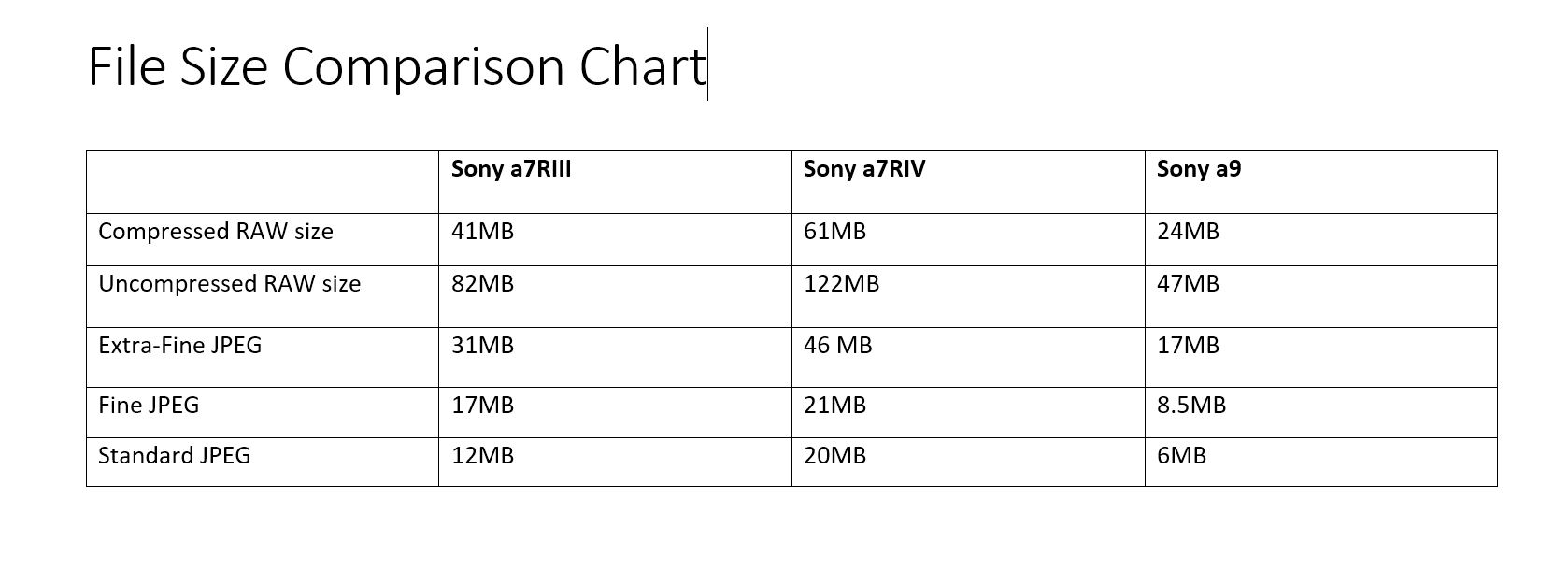
Task: Click the 21MB table cell
Action: (x=968, y=412)
